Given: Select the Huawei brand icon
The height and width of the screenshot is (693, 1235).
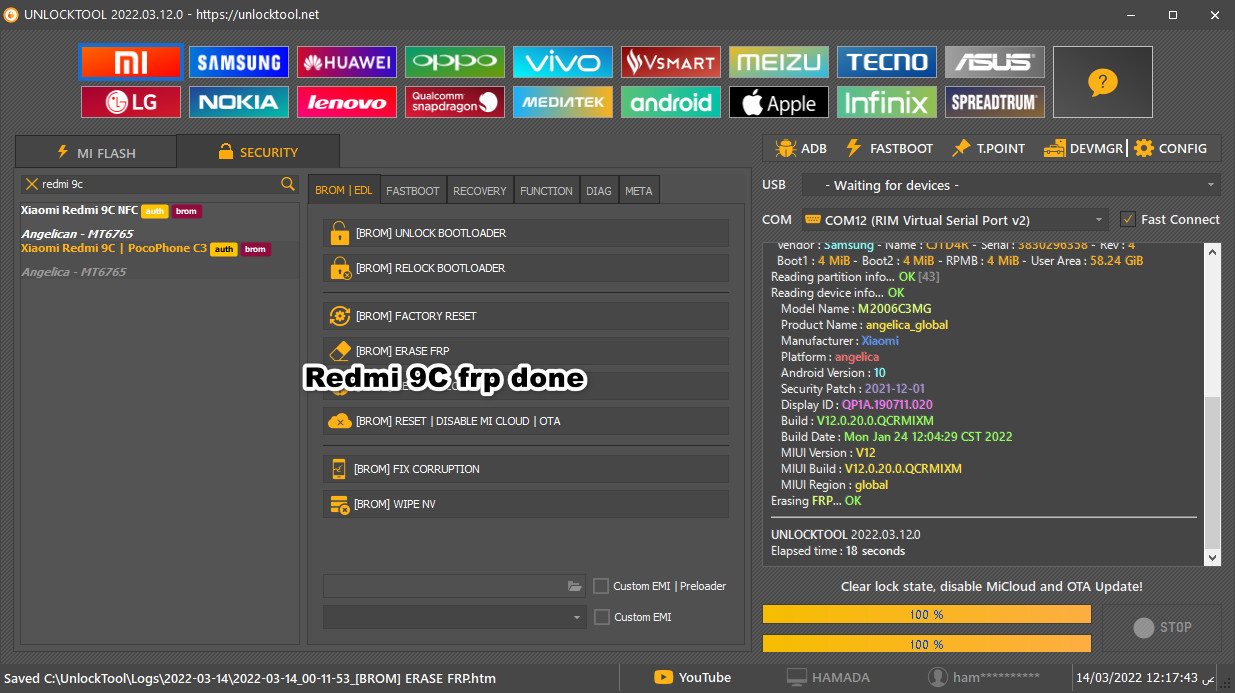Looking at the screenshot, I should pos(346,62).
